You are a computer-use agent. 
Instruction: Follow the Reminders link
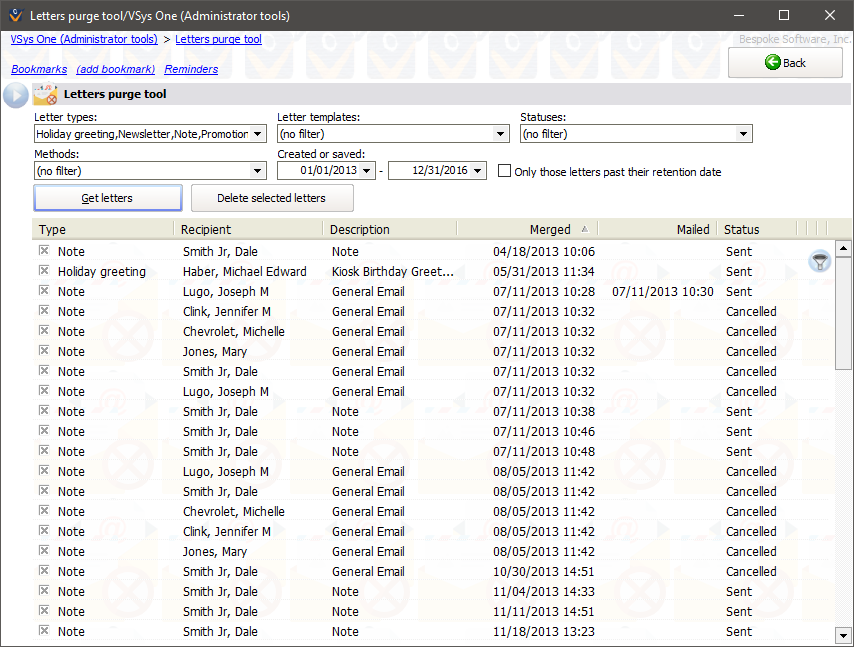click(x=191, y=69)
